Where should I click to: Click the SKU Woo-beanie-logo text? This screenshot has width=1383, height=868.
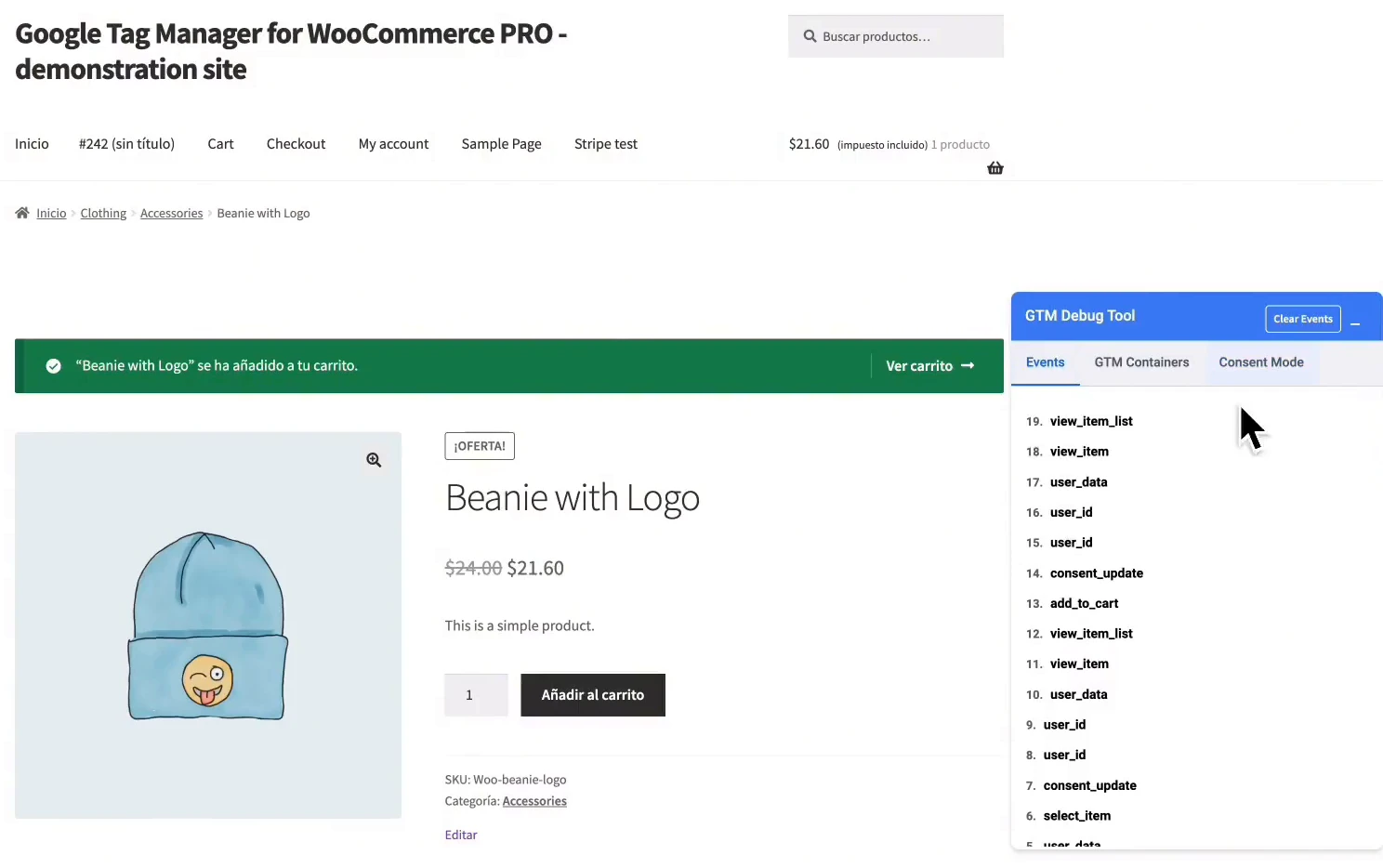coord(506,780)
